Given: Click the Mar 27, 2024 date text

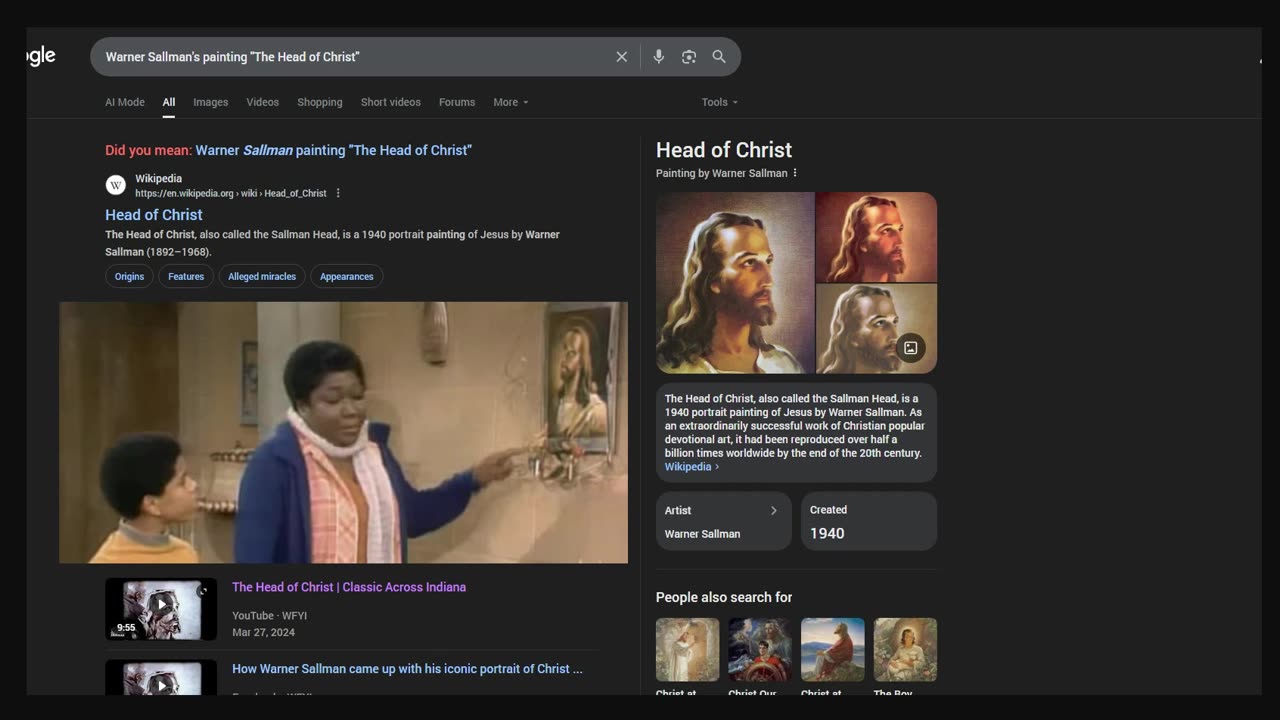Looking at the screenshot, I should pyautogui.click(x=263, y=632).
